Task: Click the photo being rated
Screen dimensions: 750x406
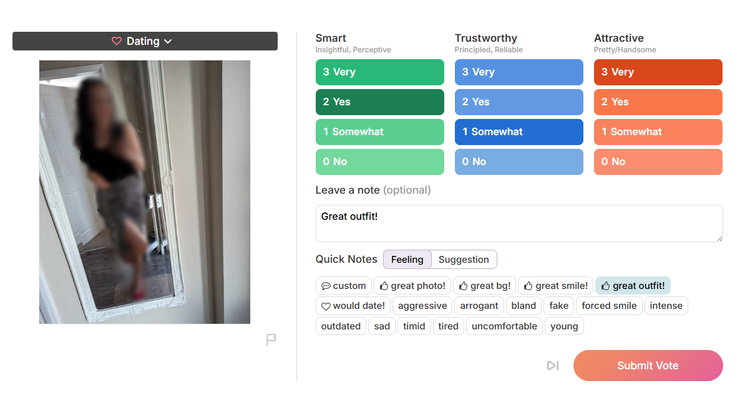Action: click(x=145, y=191)
